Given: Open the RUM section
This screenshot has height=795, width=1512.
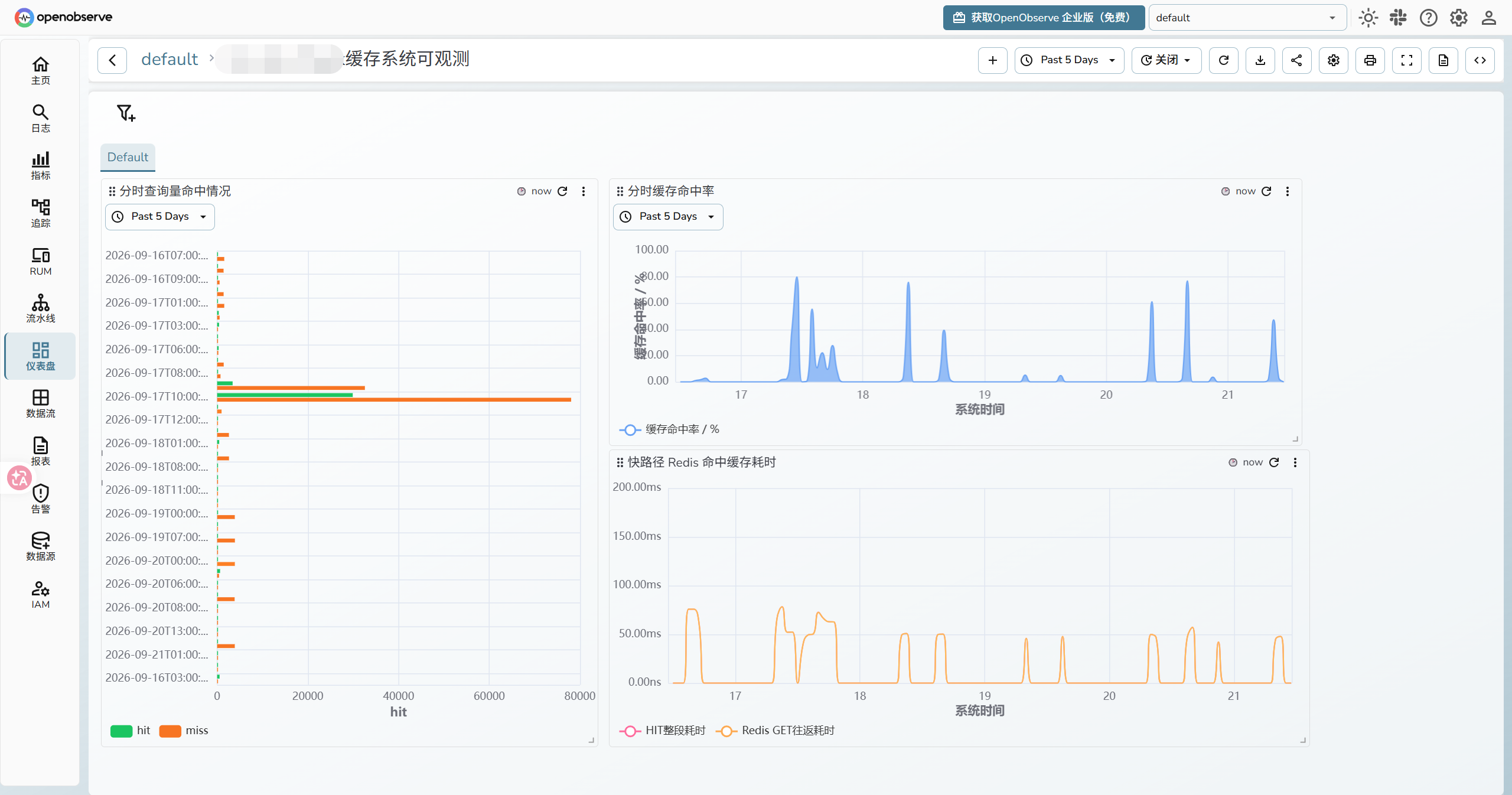Looking at the screenshot, I should tap(40, 261).
